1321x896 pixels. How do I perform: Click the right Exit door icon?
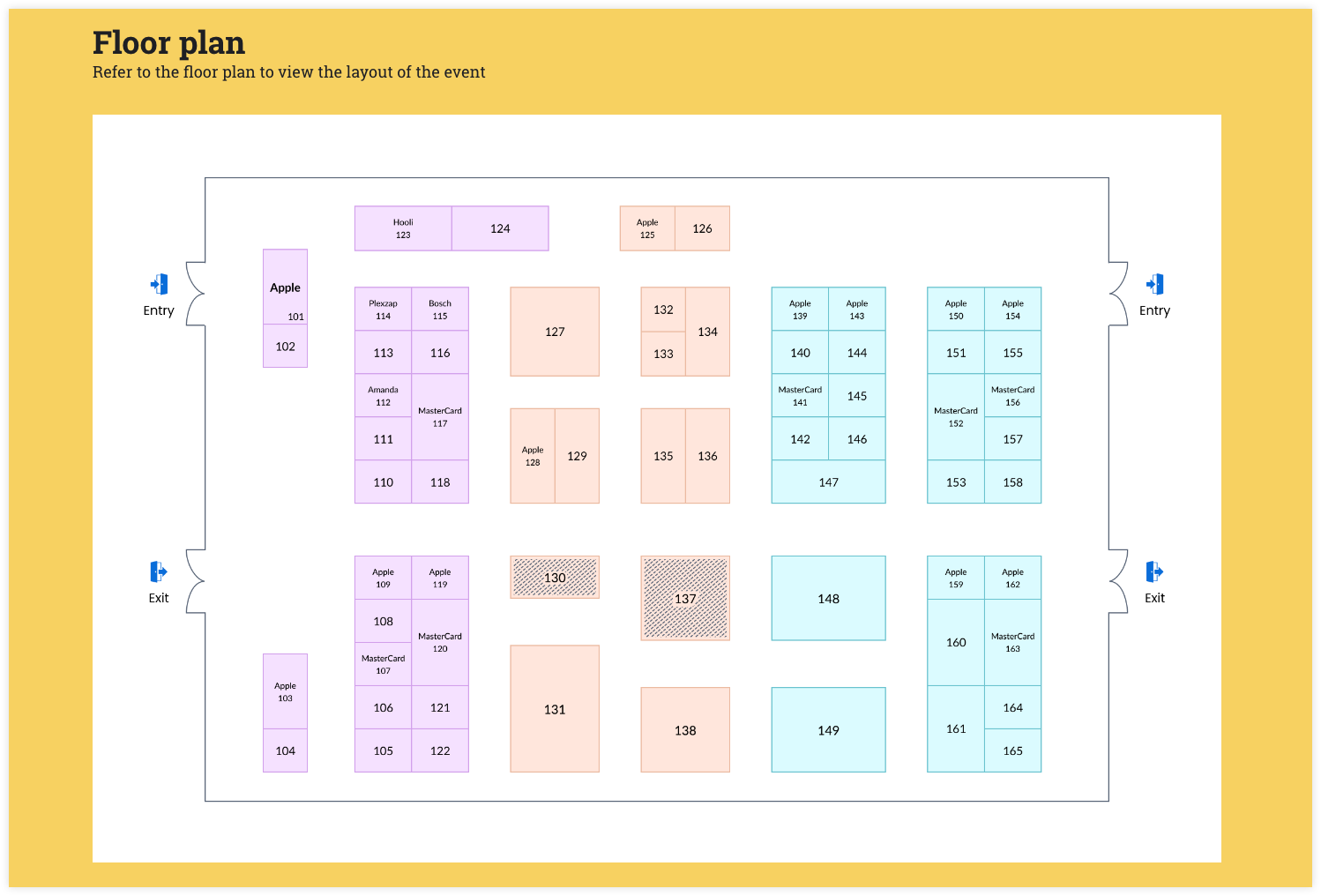tap(1154, 571)
